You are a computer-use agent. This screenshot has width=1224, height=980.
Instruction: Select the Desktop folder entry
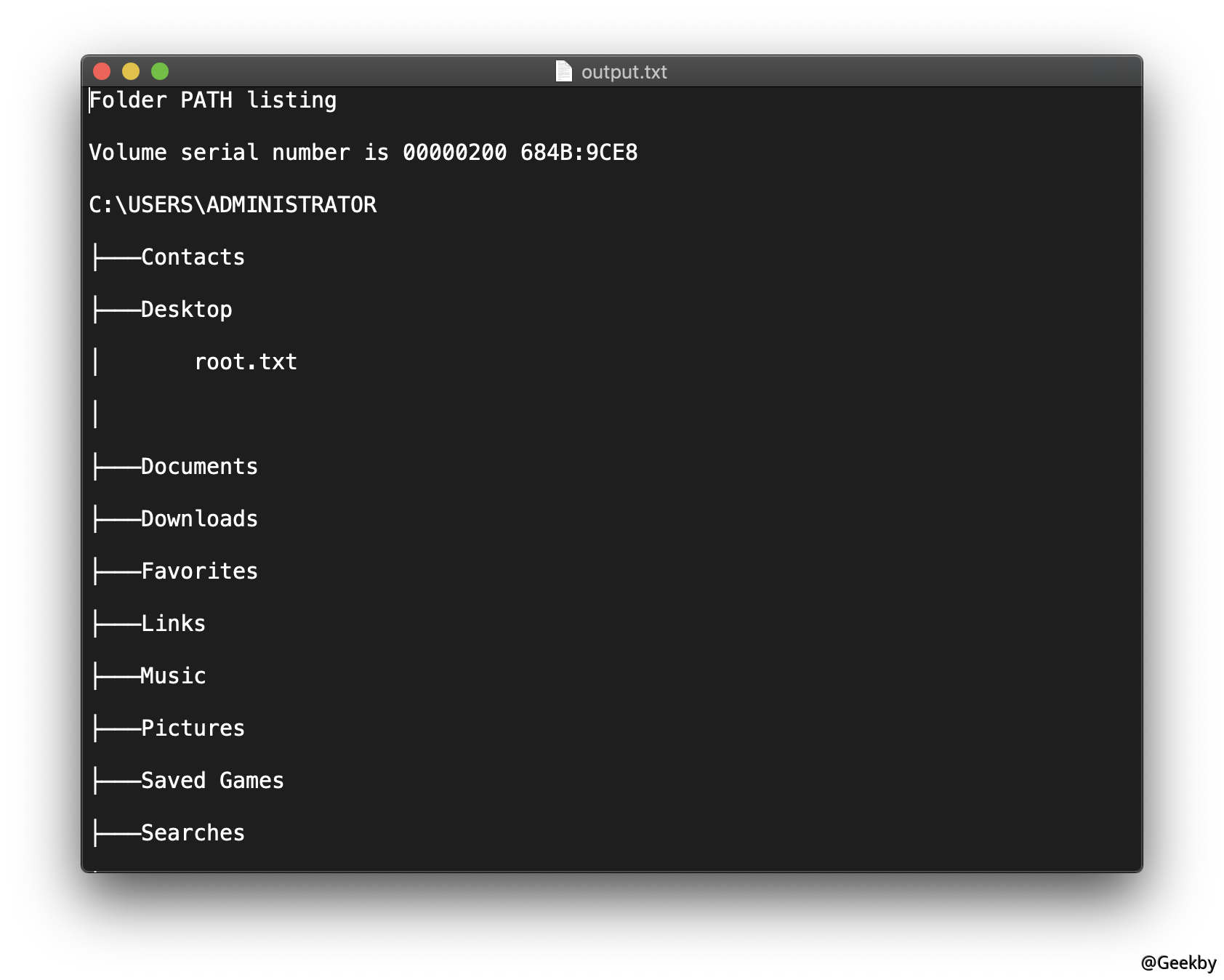point(186,309)
